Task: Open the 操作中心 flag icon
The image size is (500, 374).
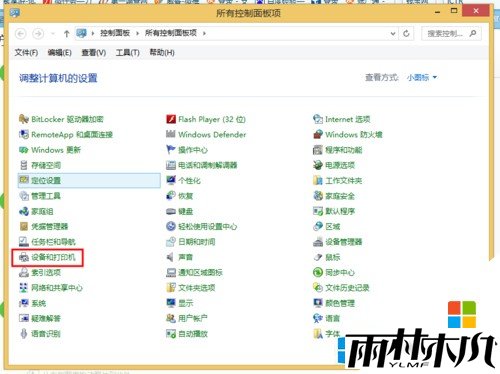Action: pos(171,150)
